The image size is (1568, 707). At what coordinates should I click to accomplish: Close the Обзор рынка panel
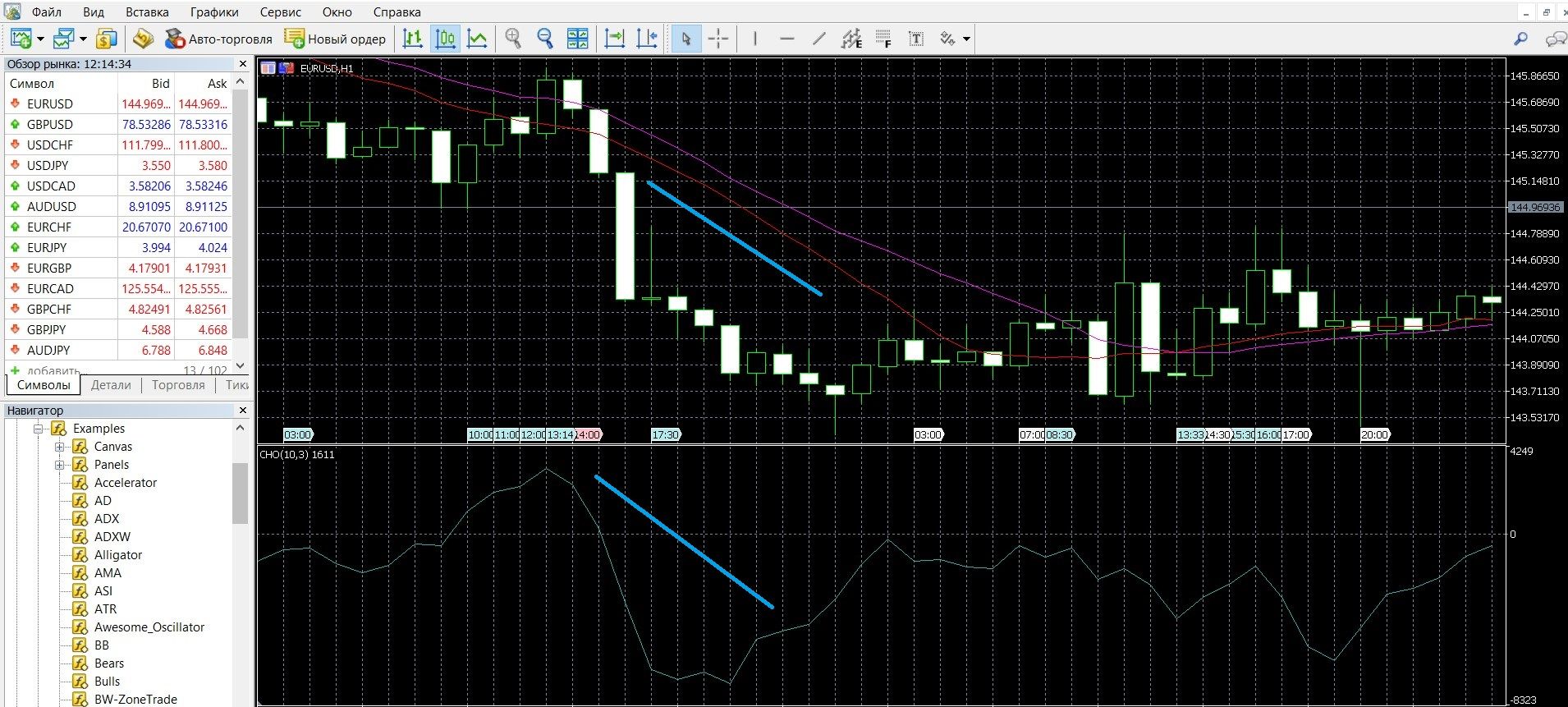[242, 64]
